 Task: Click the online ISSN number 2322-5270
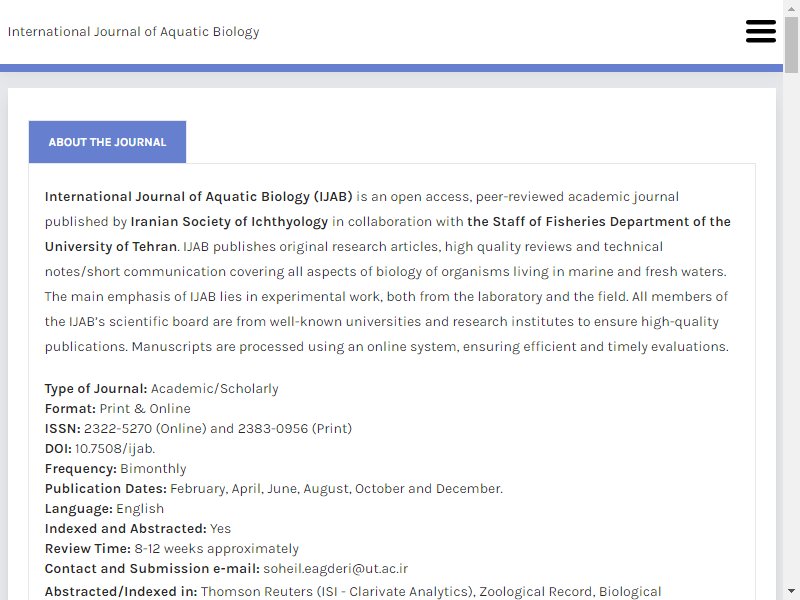click(118, 428)
